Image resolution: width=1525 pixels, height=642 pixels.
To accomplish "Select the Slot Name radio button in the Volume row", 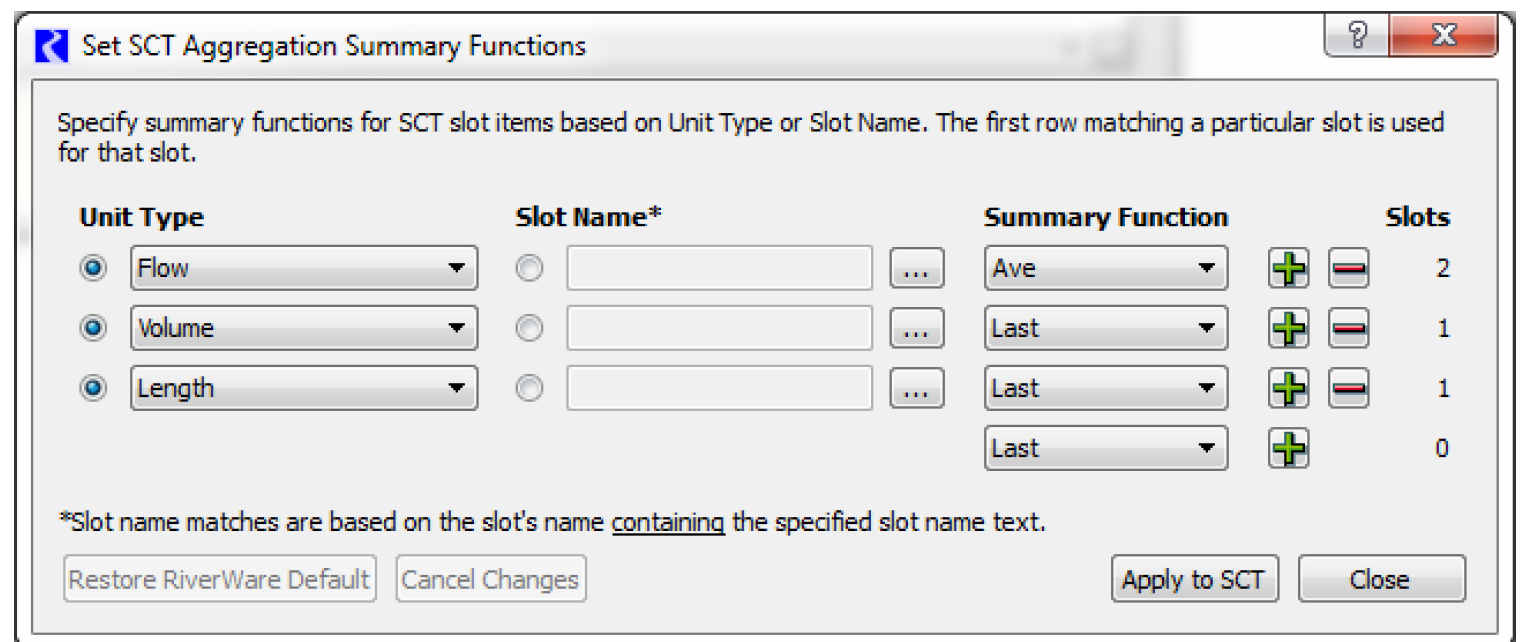I will tap(529, 329).
